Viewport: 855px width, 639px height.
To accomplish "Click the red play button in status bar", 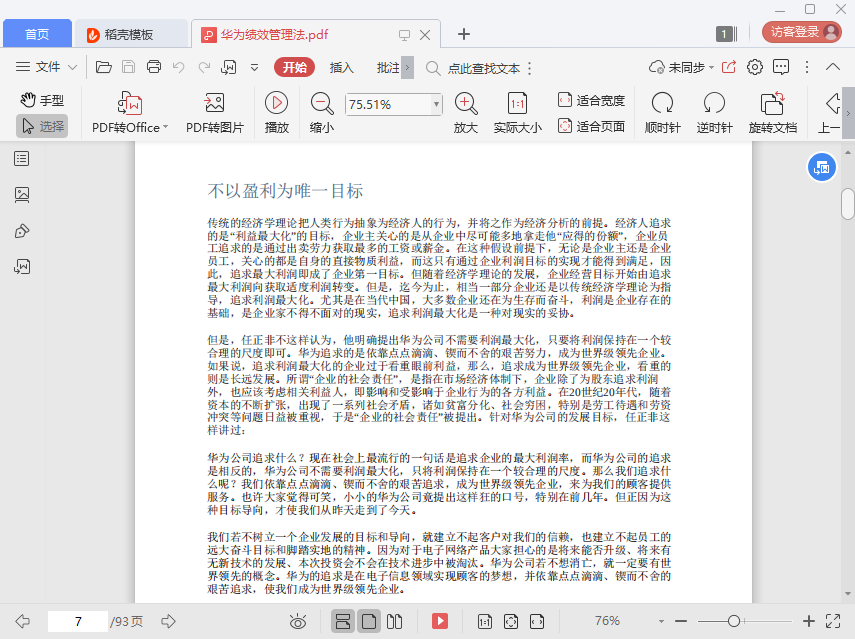I will click(x=440, y=621).
